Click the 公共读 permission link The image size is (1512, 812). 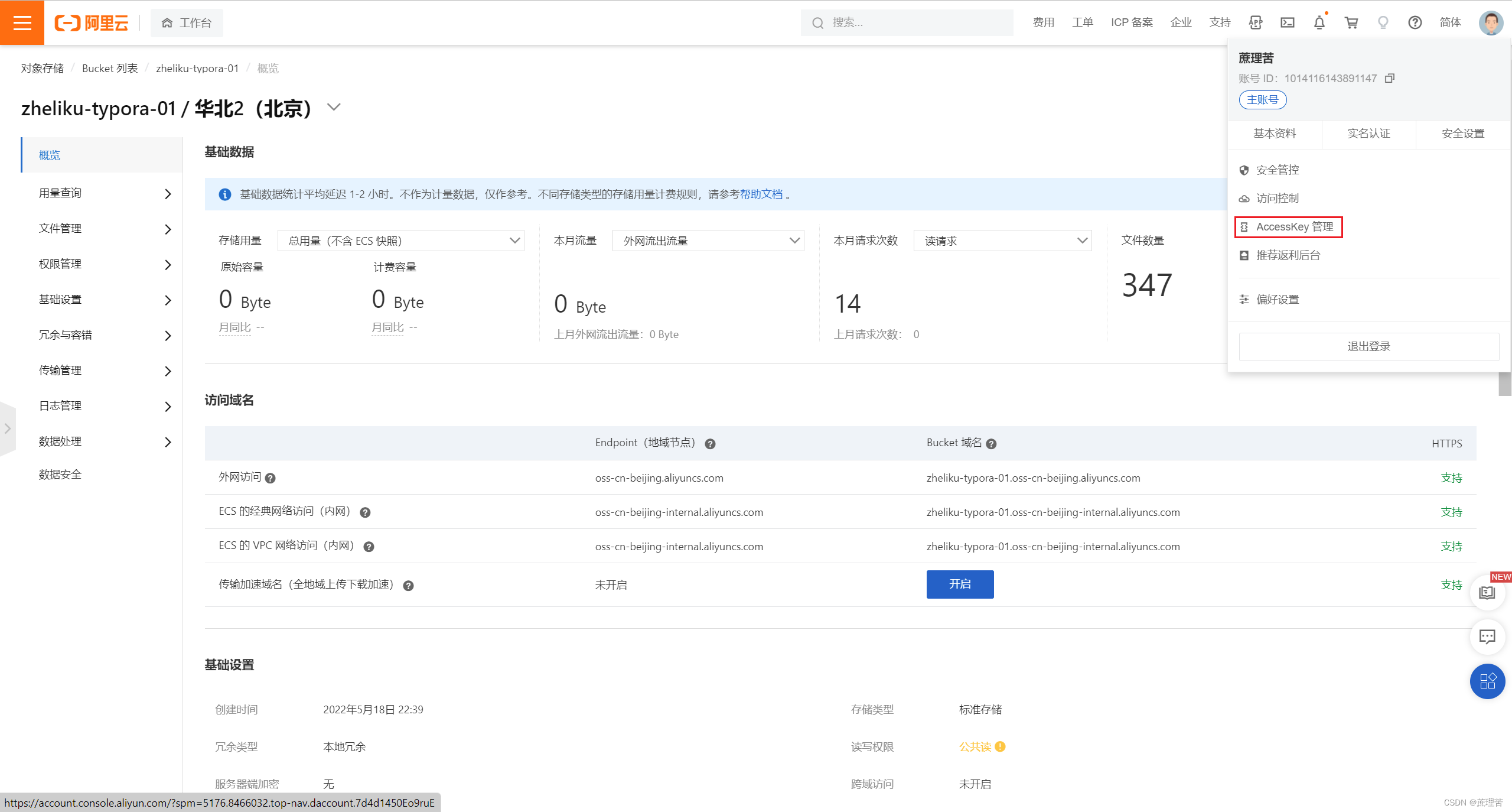click(x=975, y=746)
